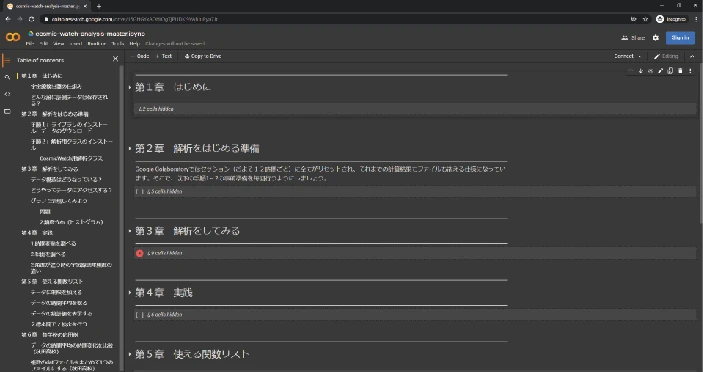Expand the 第４章 実践 section
The image size is (703, 372).
coord(130,293)
